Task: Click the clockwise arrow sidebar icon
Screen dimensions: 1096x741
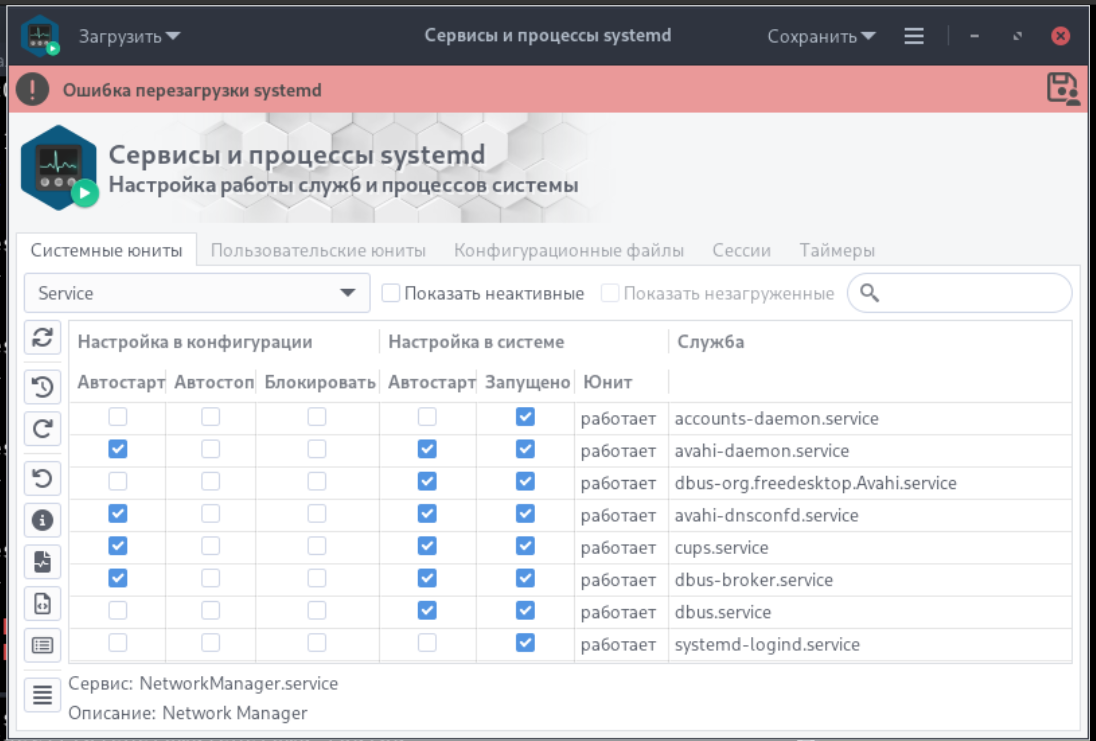Action: [42, 429]
